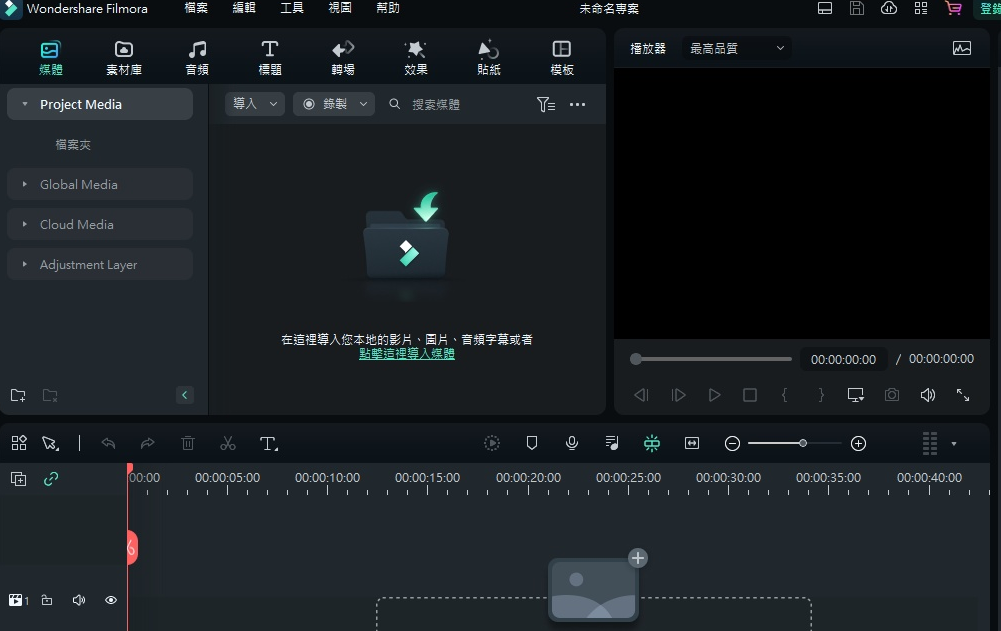The image size is (1001, 631).
Task: Click the timeline layout grid icon
Action: coord(19,443)
